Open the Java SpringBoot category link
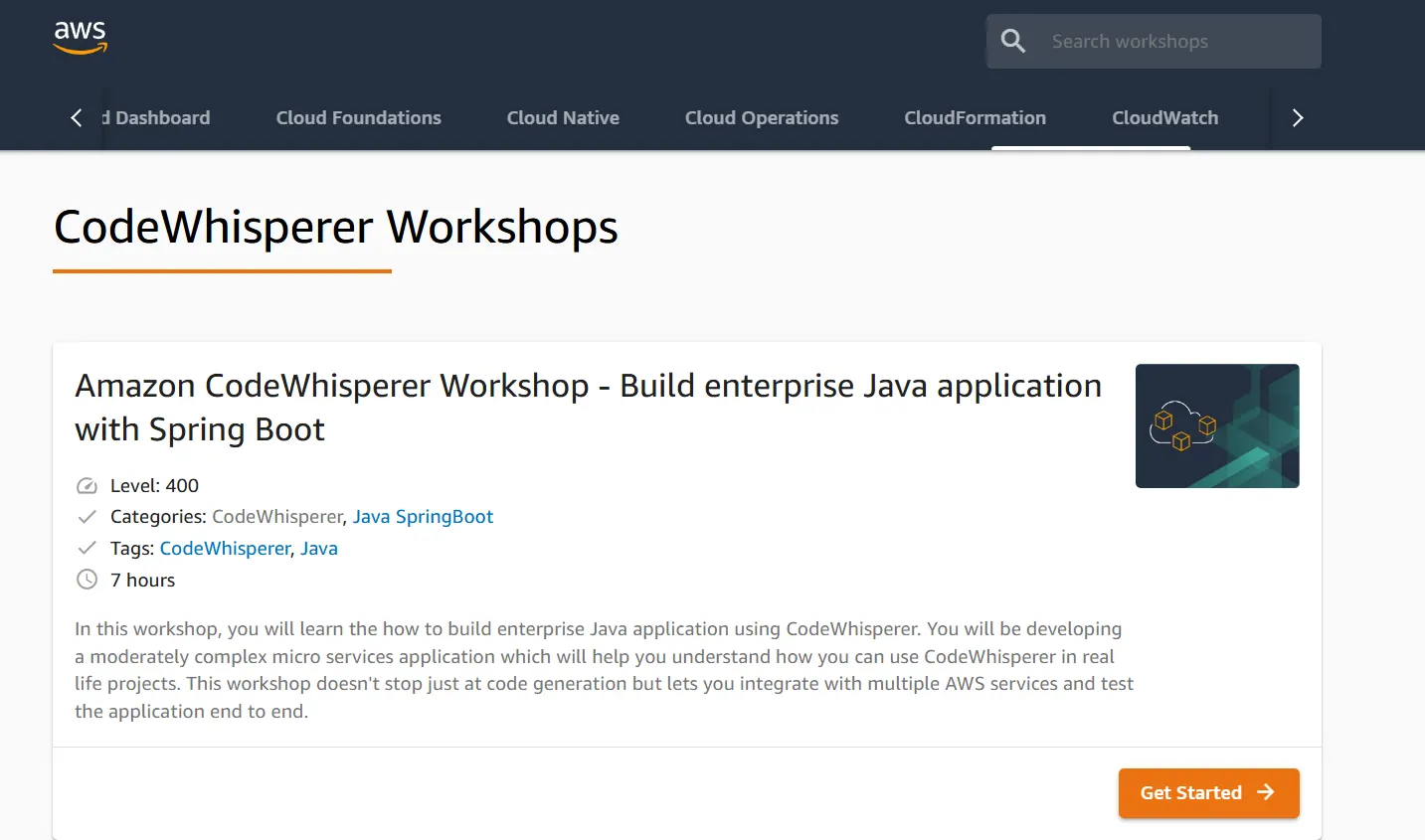Screen dimensions: 1425x840 (x=423, y=516)
